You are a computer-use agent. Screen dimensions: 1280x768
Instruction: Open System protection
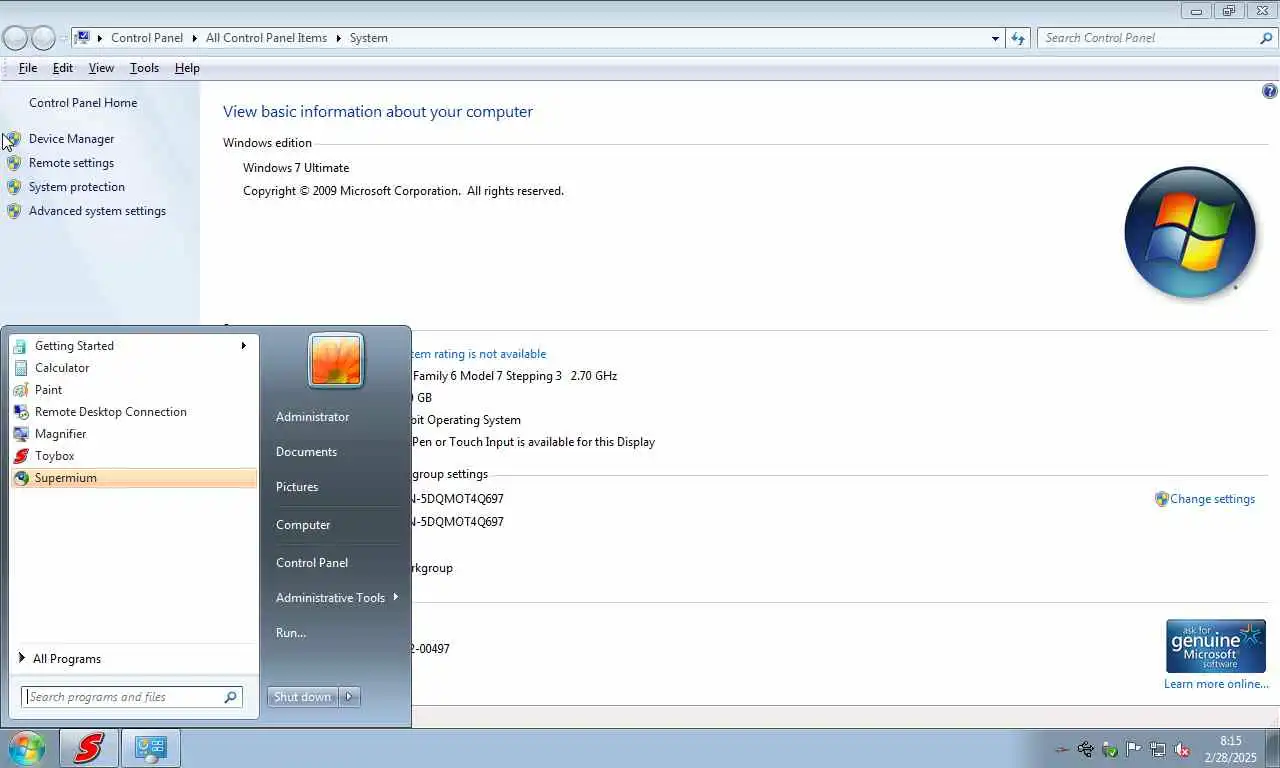77,187
